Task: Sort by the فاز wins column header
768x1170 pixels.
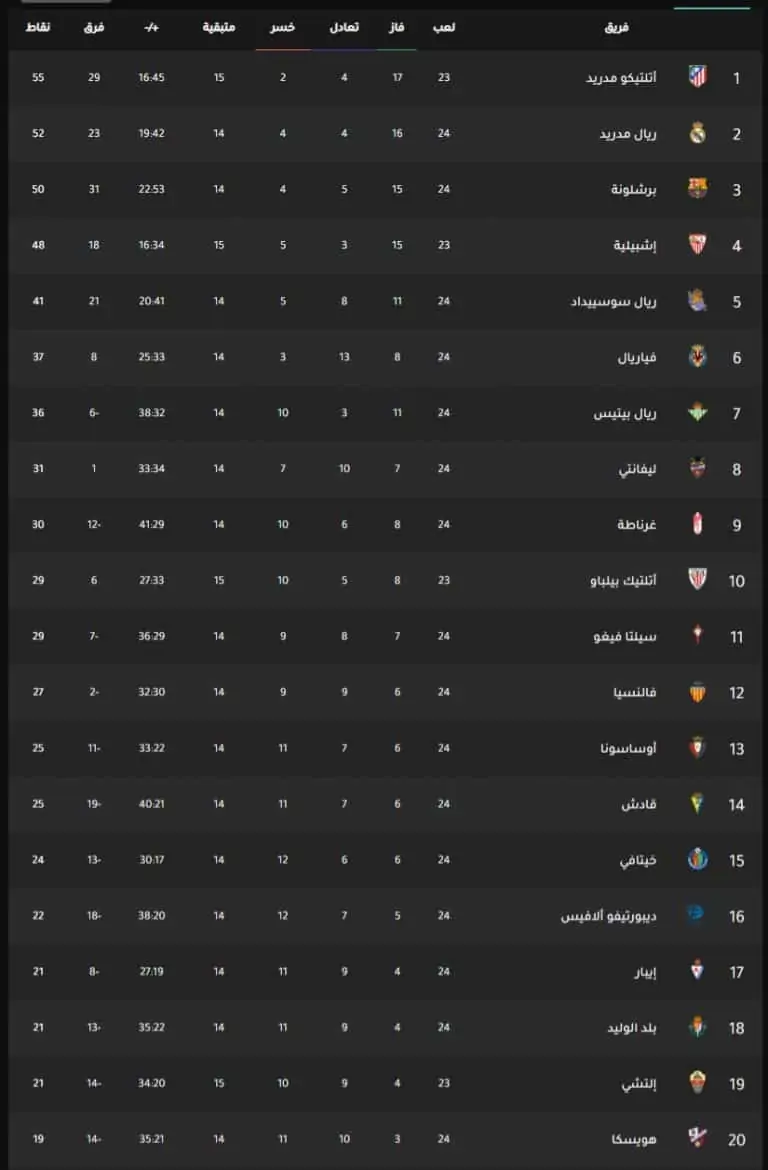Action: pos(396,28)
